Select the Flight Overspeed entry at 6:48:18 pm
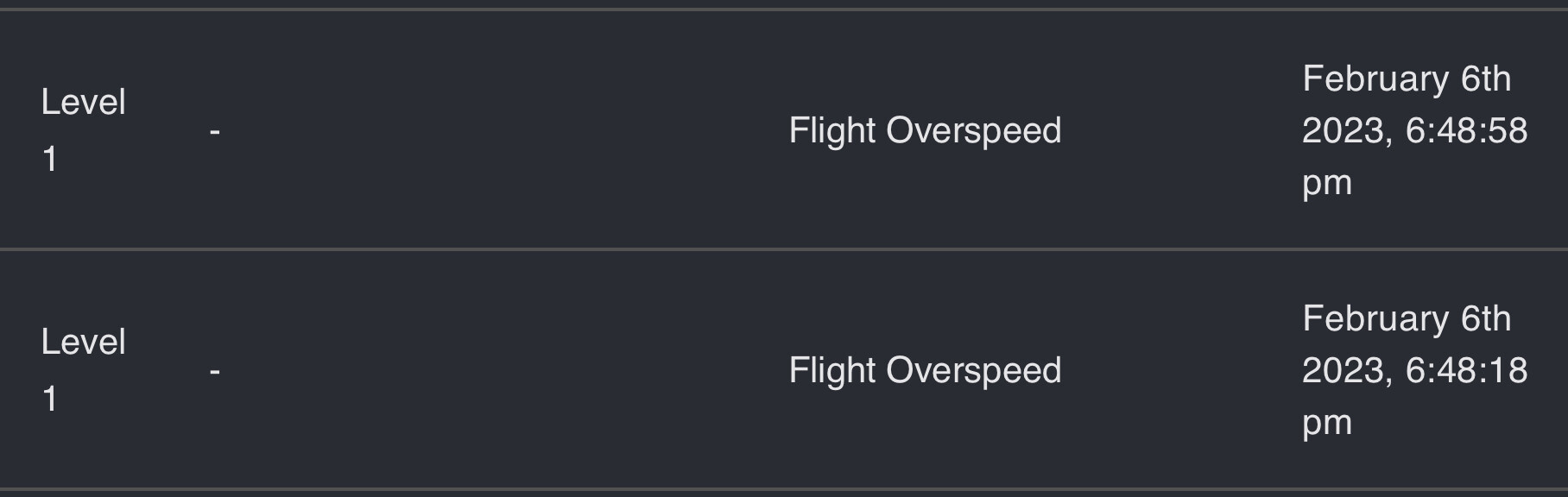Screen dimensions: 1568x497 [925, 371]
